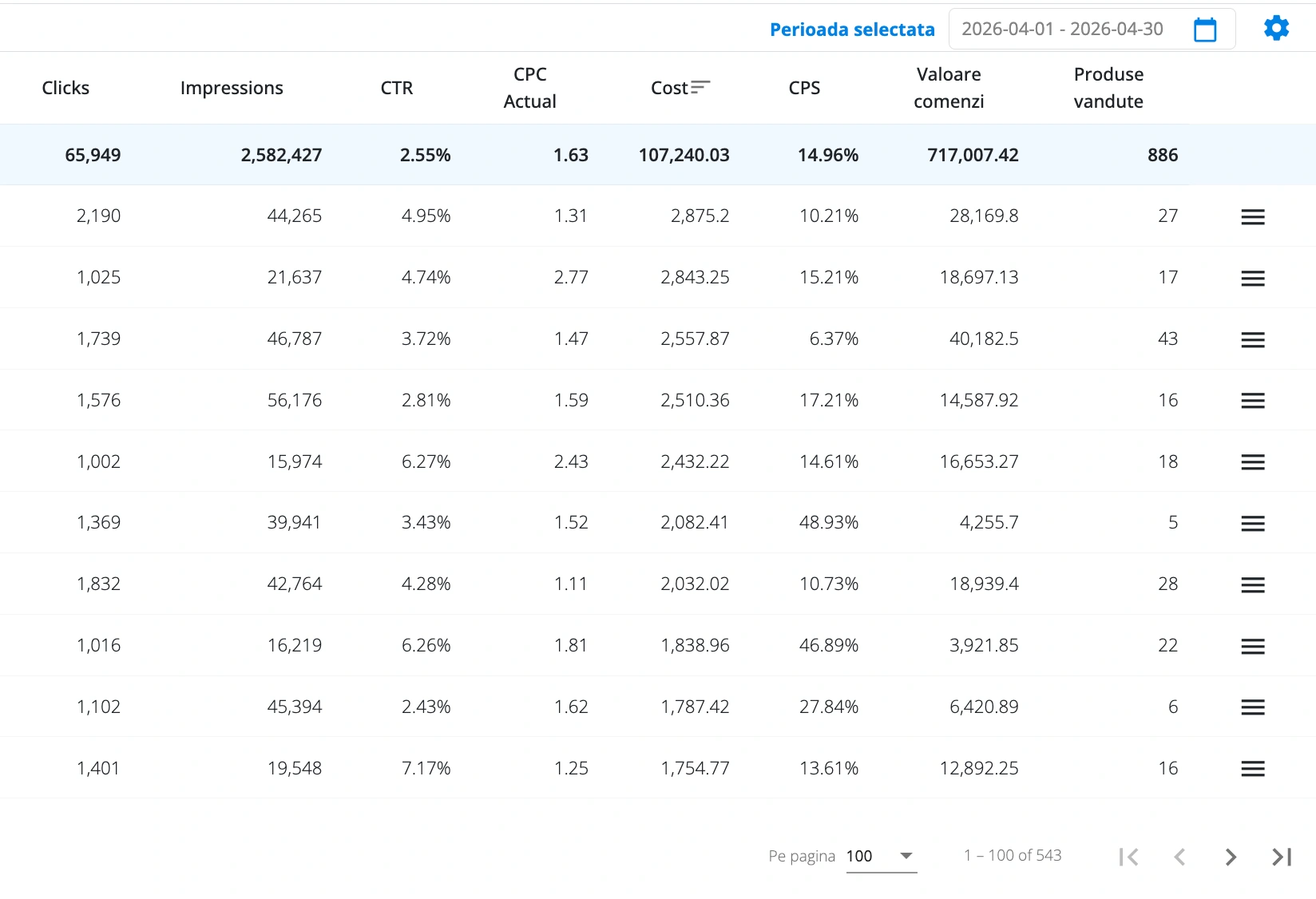
Task: Open row menu for 2,082.41 cost row
Action: click(x=1252, y=523)
